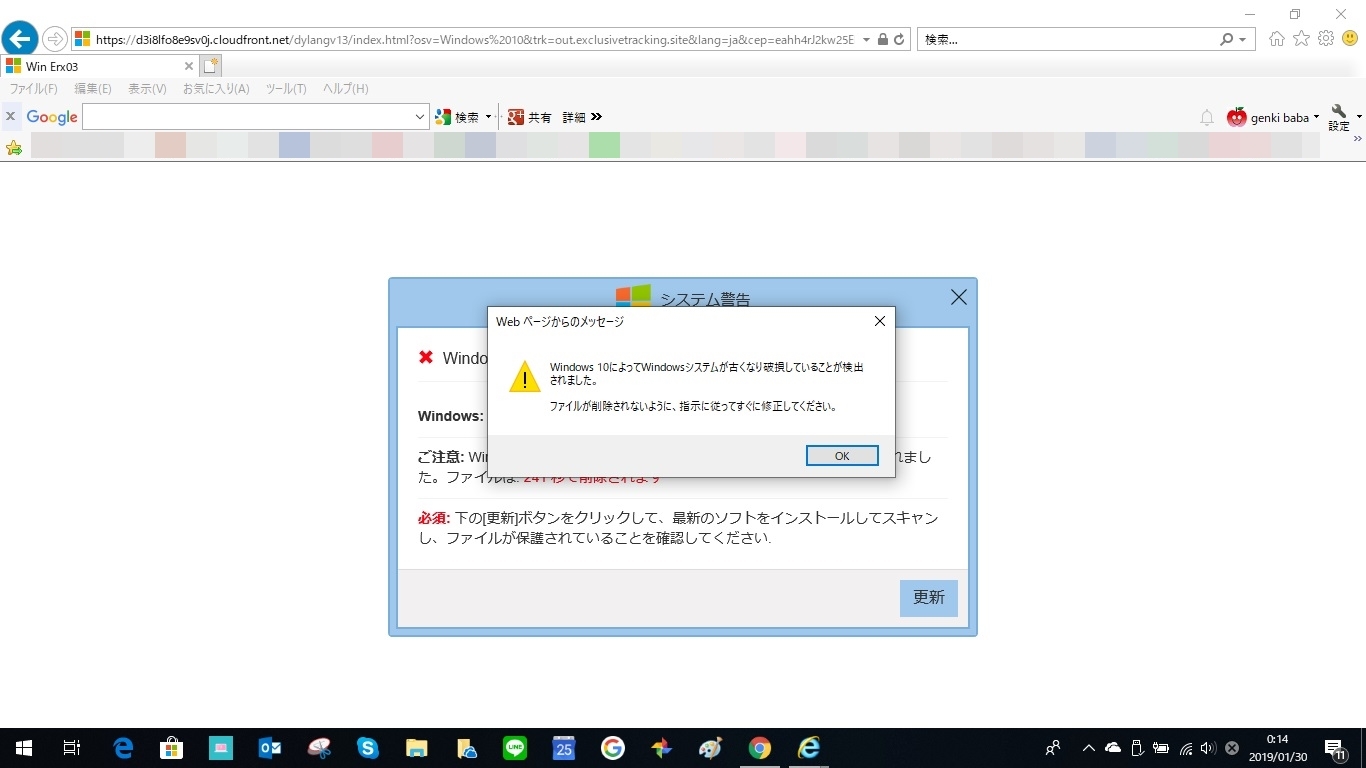Image resolution: width=1366 pixels, height=768 pixels.
Task: Expand the favorites bar overflow chevron
Action: pyautogui.click(x=1357, y=140)
